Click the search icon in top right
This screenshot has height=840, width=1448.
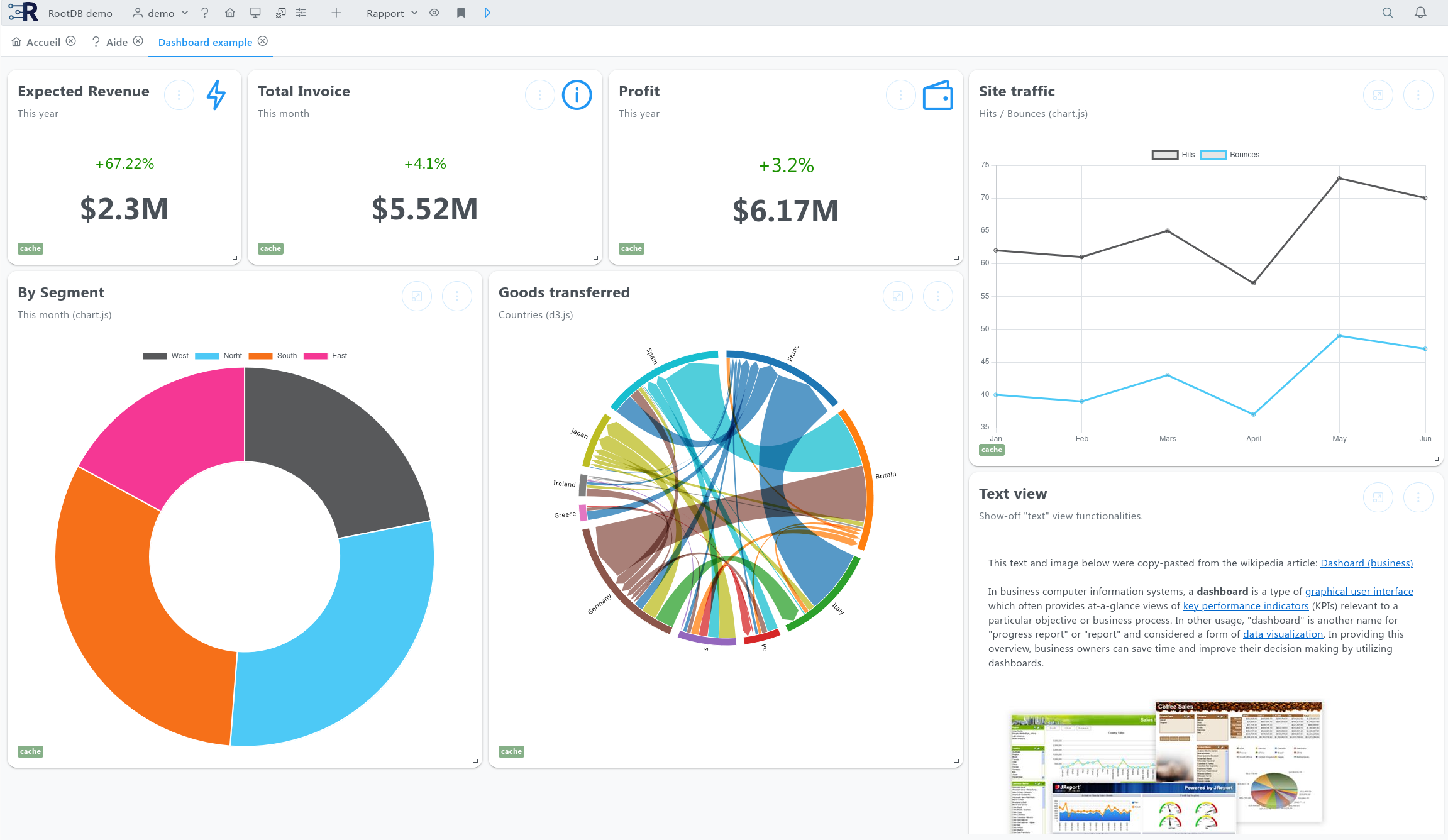coord(1388,12)
